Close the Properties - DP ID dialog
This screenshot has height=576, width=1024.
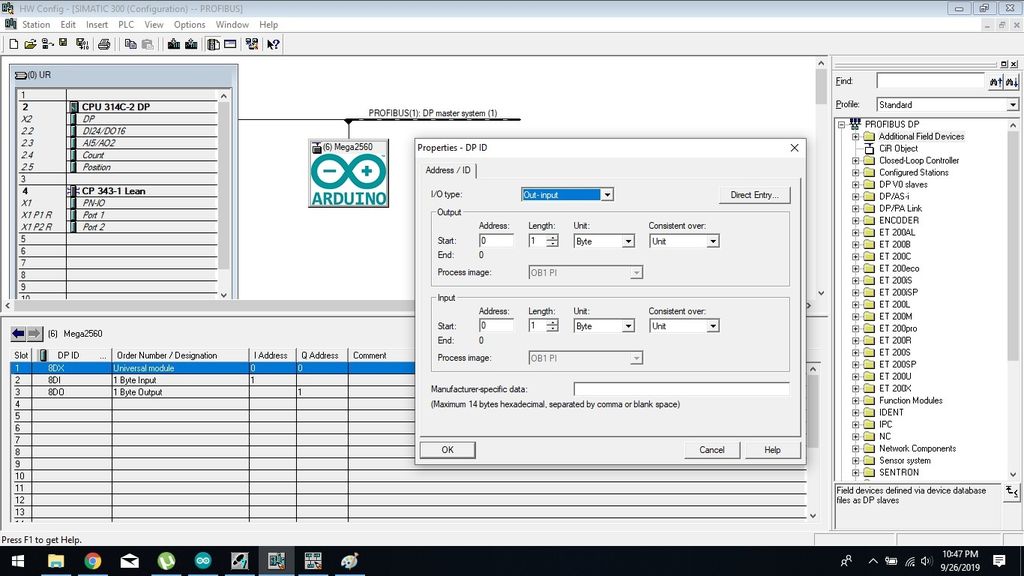tap(794, 148)
